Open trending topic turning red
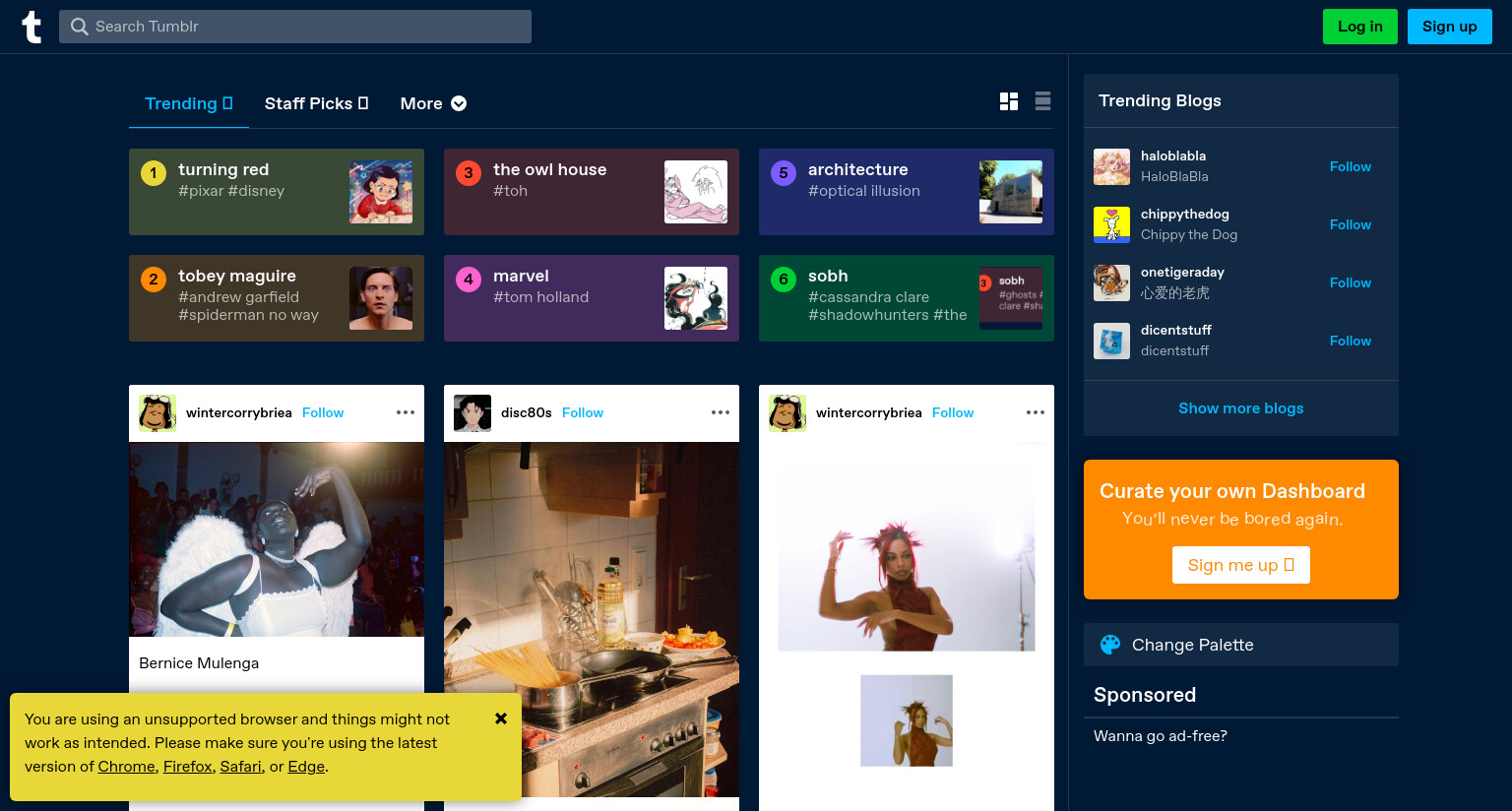The image size is (1512, 811). [x=277, y=192]
